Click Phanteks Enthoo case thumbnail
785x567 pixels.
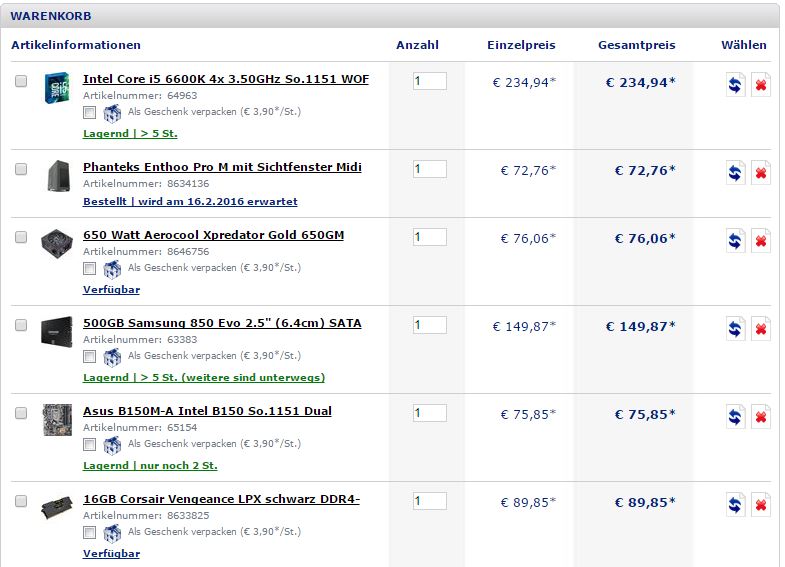59,176
